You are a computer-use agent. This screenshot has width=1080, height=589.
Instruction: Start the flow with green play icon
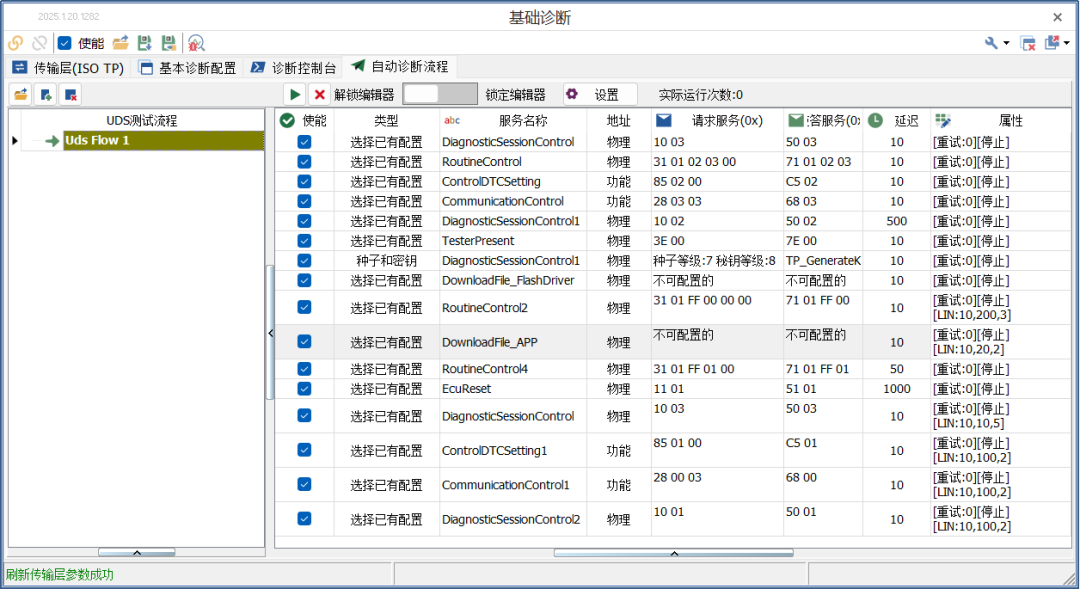click(295, 94)
